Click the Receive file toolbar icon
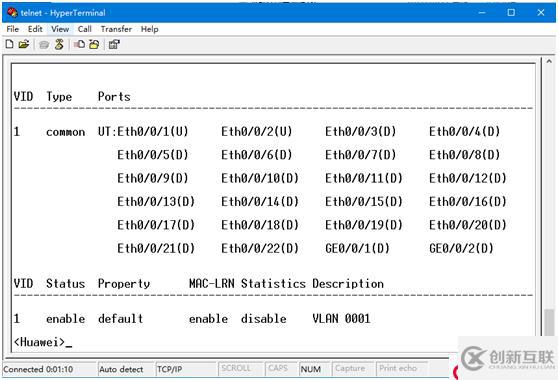This screenshot has width=558, height=380. (94, 44)
